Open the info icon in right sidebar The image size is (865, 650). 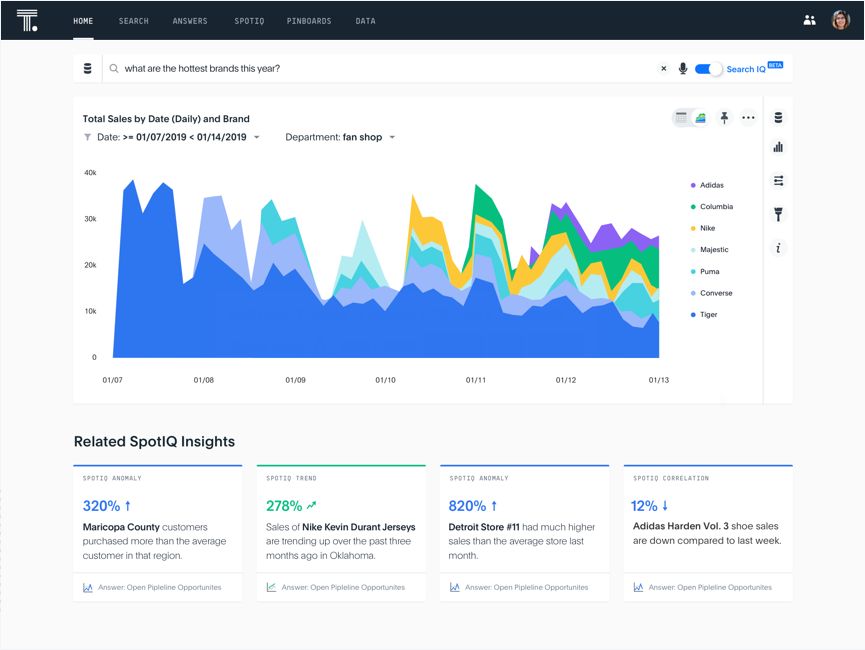coord(778,248)
